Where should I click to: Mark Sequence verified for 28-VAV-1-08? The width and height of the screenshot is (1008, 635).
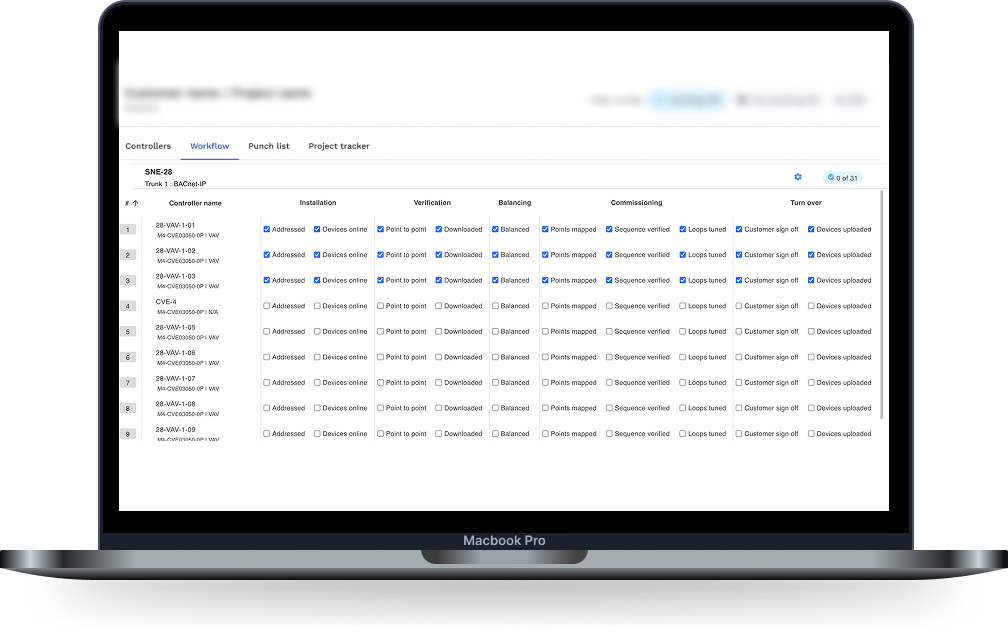[x=609, y=408]
